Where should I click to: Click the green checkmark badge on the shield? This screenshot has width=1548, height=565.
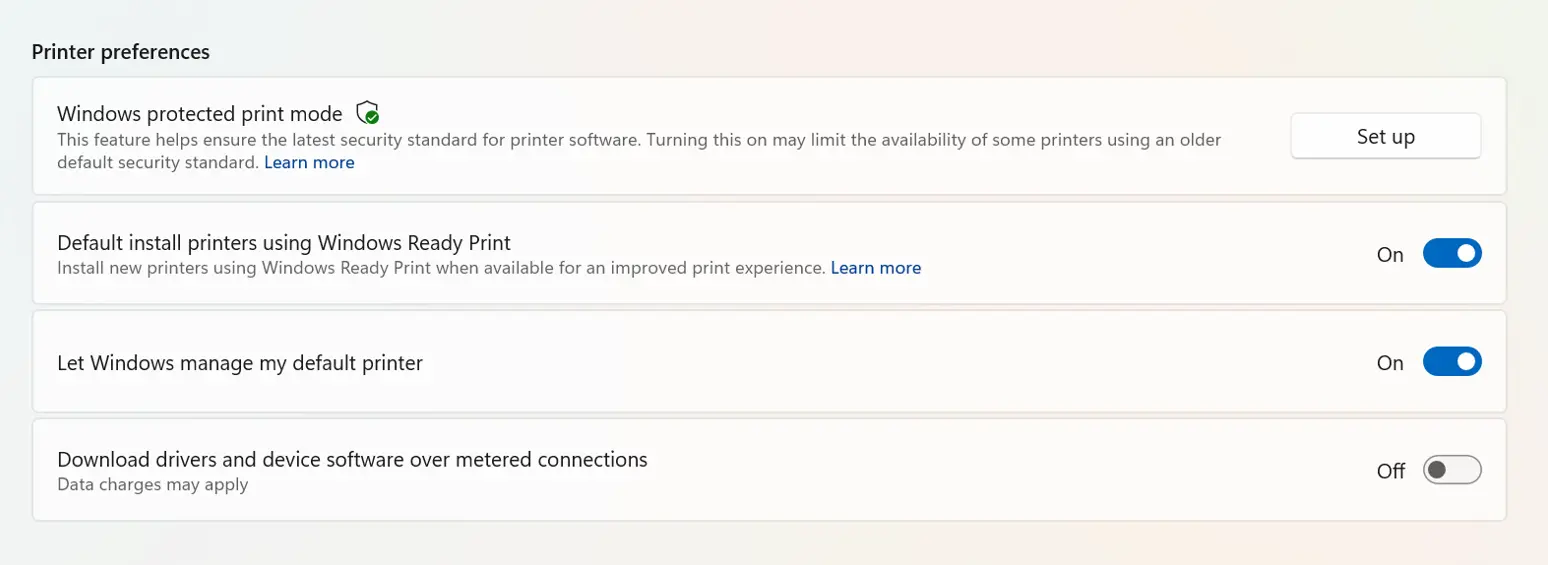(x=373, y=117)
